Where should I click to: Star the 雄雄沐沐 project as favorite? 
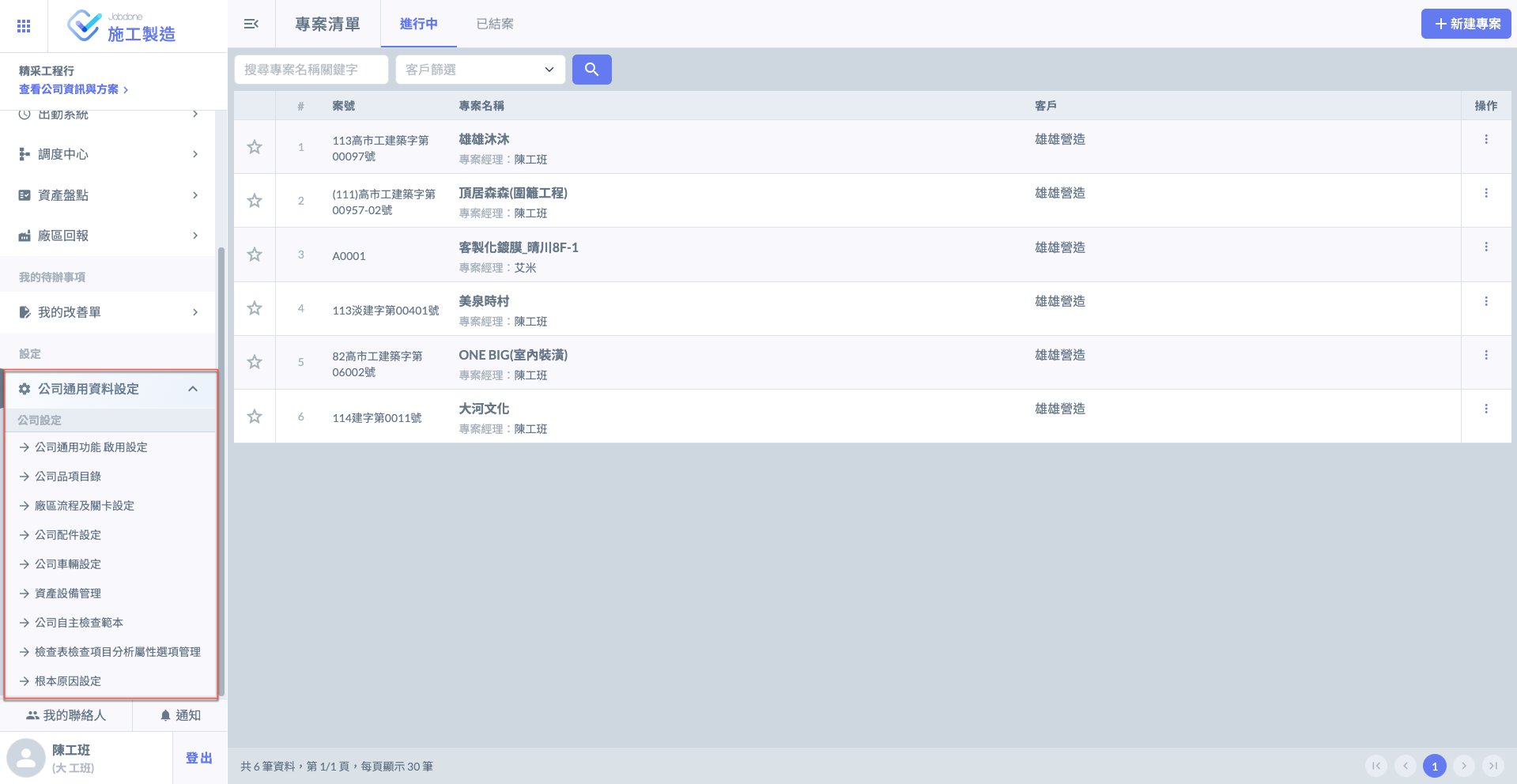tap(255, 147)
